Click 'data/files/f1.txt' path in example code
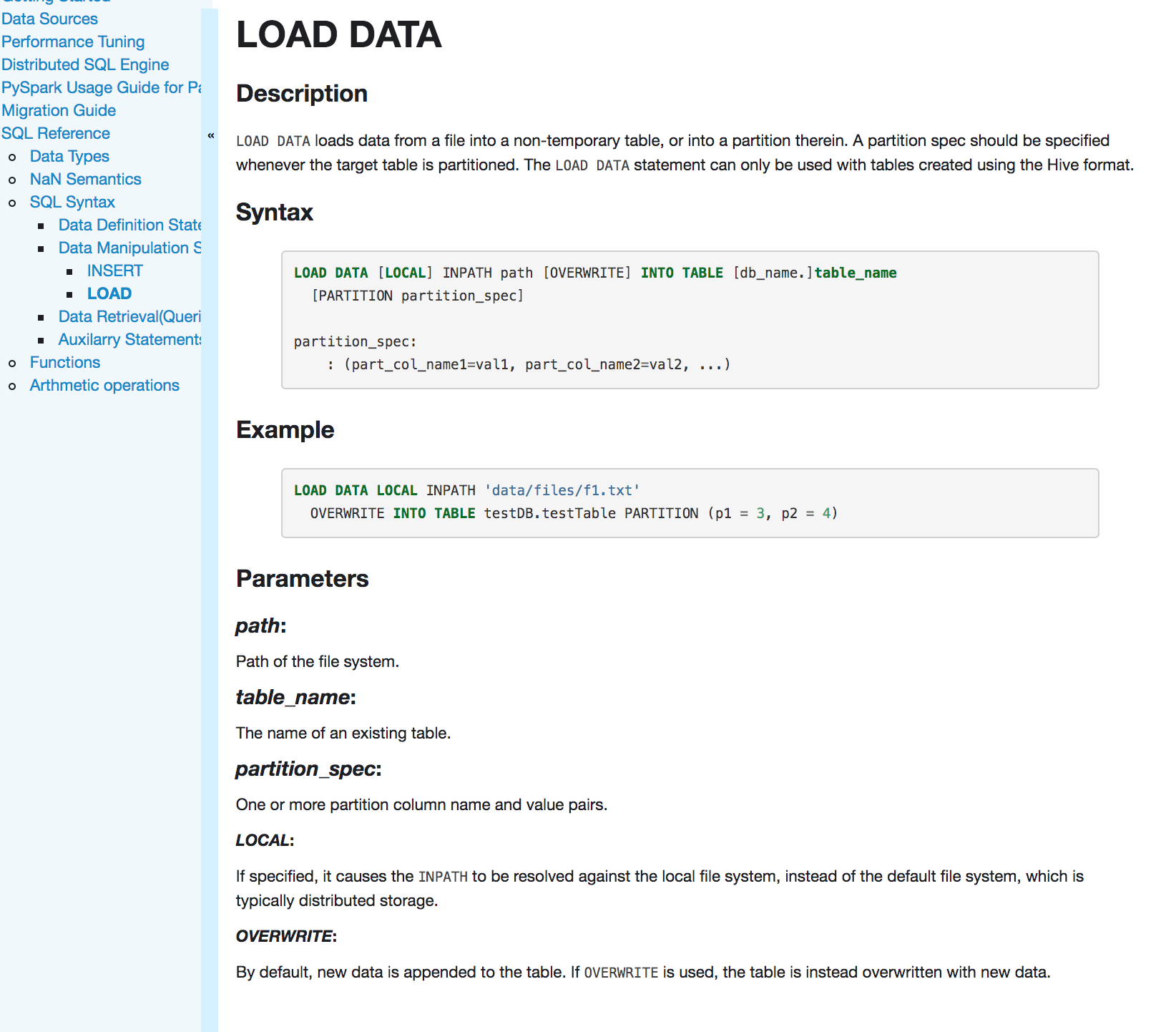 point(562,490)
